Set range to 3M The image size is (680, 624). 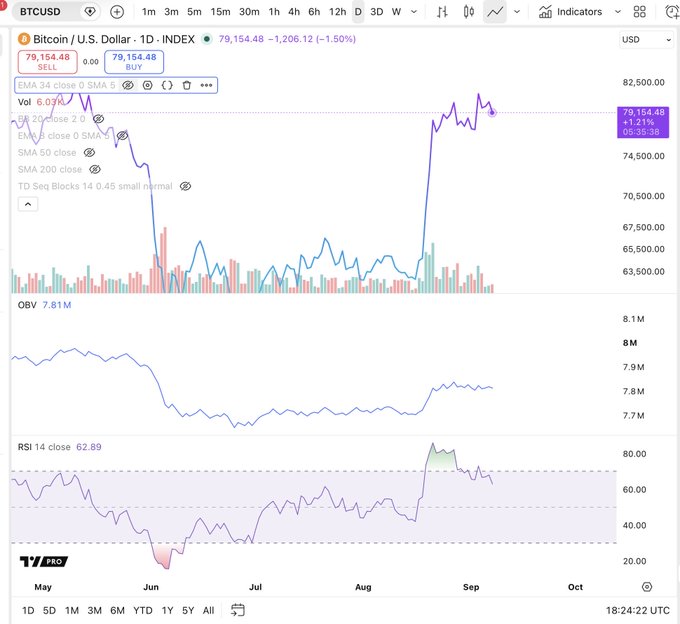point(95,611)
